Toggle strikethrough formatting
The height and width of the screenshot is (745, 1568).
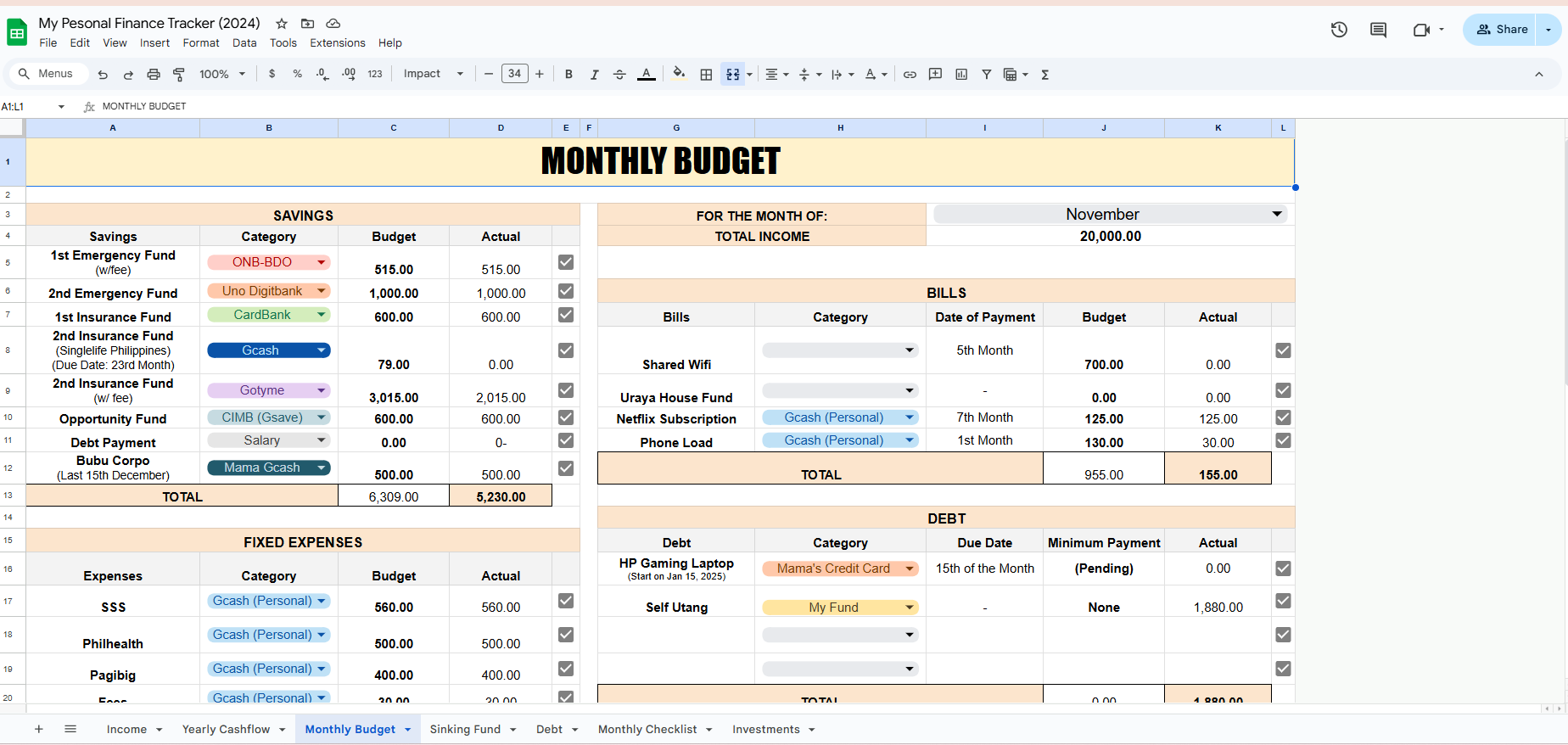point(619,75)
